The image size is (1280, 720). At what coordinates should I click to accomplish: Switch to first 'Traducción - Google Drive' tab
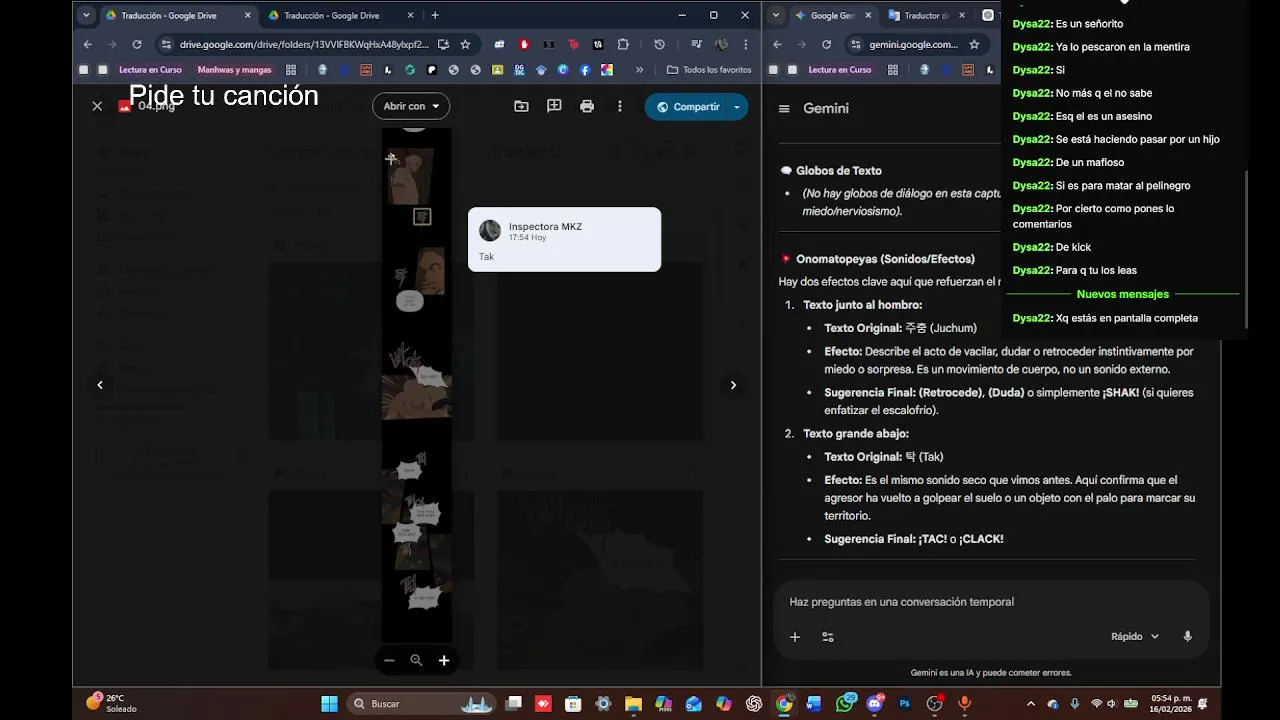pos(169,15)
